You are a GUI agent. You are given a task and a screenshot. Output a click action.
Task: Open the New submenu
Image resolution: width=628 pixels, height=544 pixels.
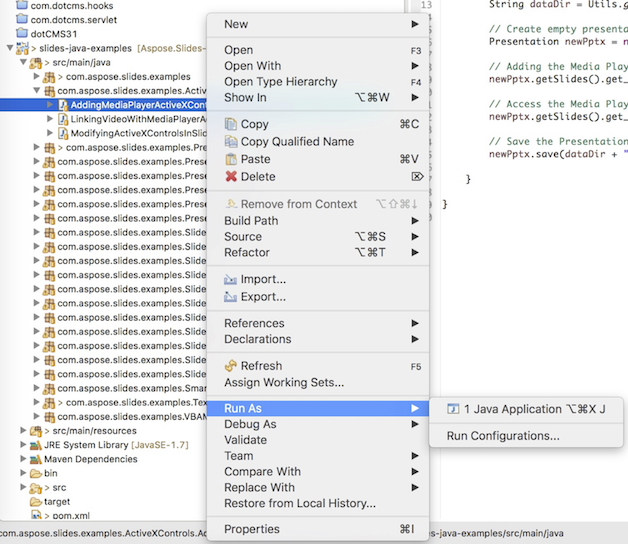tap(318, 24)
